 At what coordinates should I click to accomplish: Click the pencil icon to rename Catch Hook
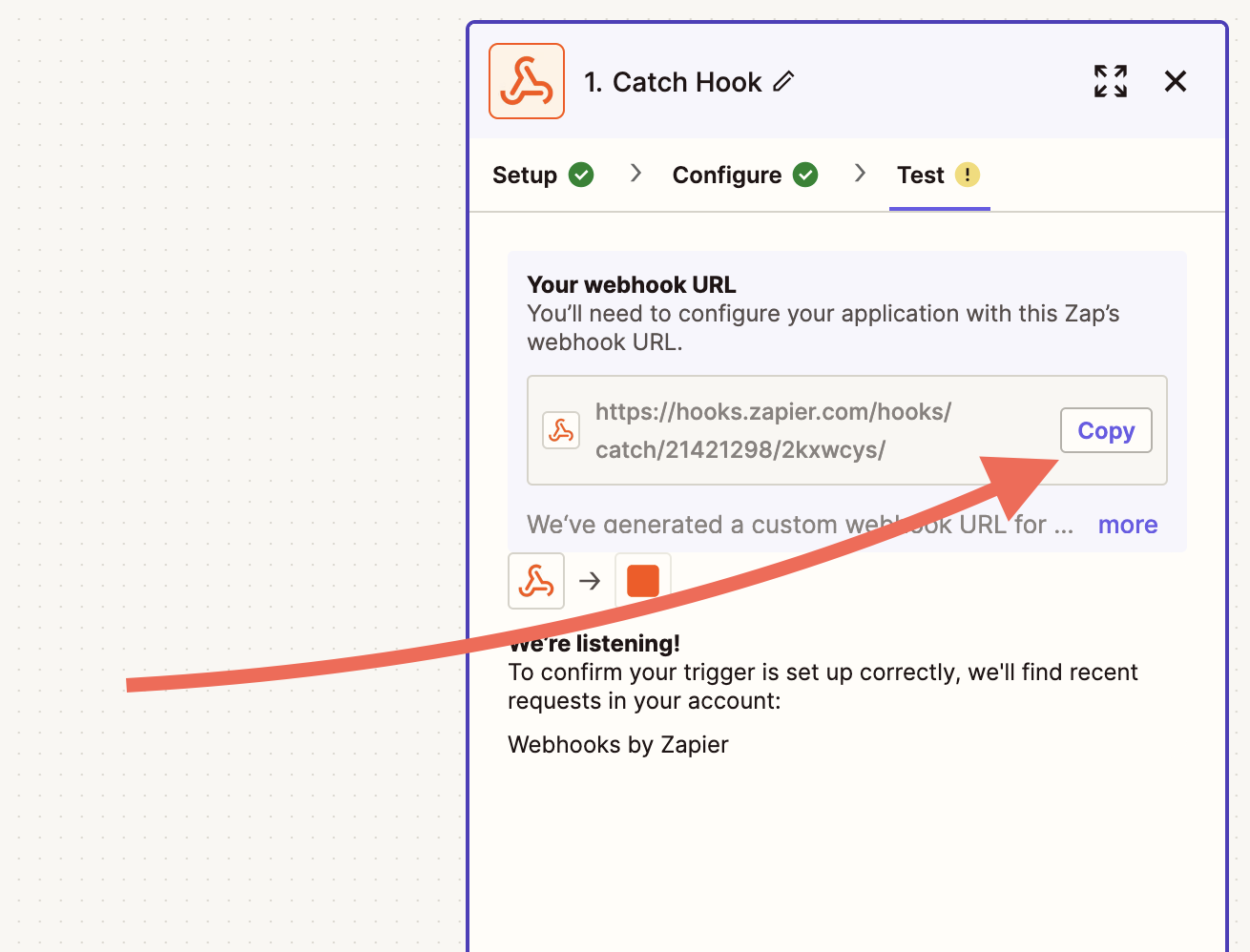click(x=783, y=82)
